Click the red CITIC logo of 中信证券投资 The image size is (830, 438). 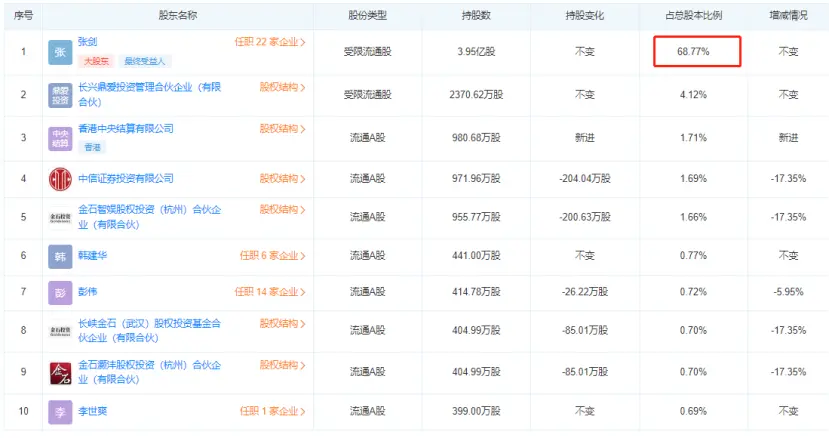(60, 179)
